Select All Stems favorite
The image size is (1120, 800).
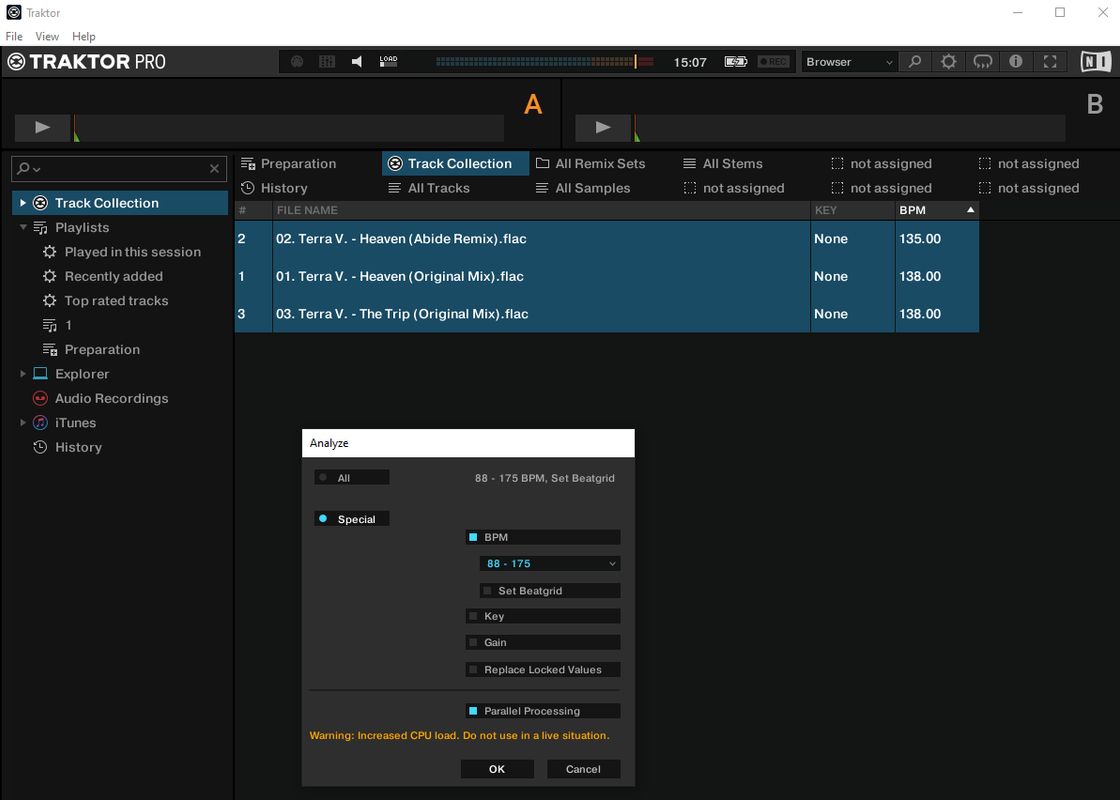(723, 164)
